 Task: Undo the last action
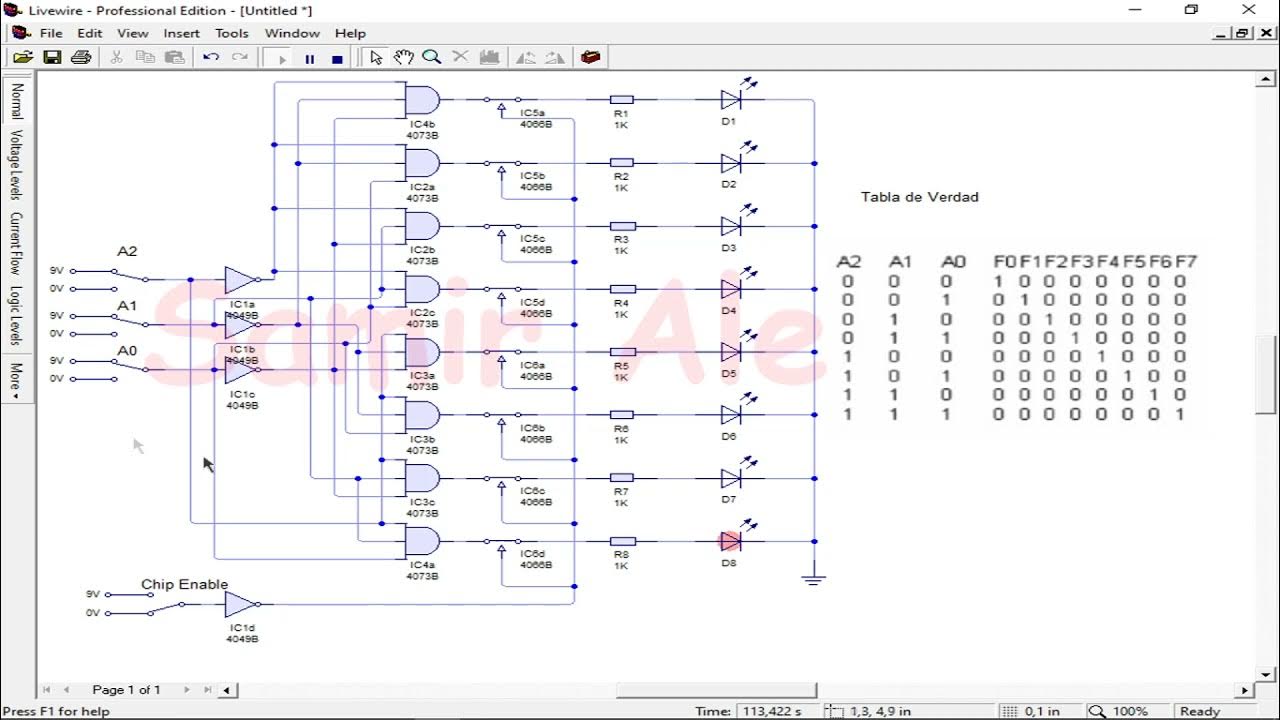[211, 58]
